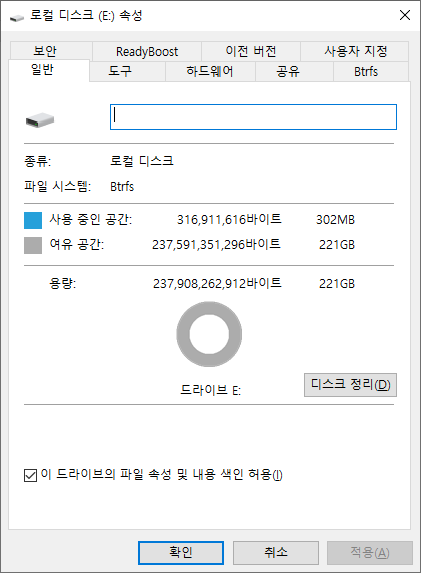Click the 종류: label
421x573 pixels.
[x=38, y=161]
